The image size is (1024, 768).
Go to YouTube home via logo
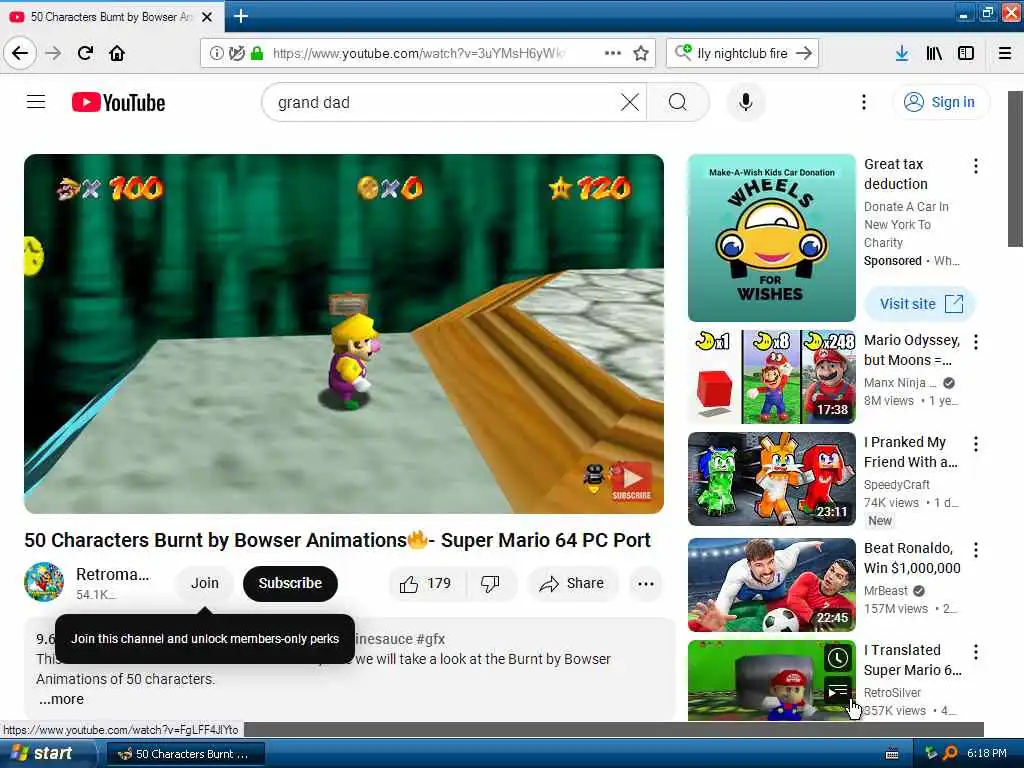click(118, 103)
